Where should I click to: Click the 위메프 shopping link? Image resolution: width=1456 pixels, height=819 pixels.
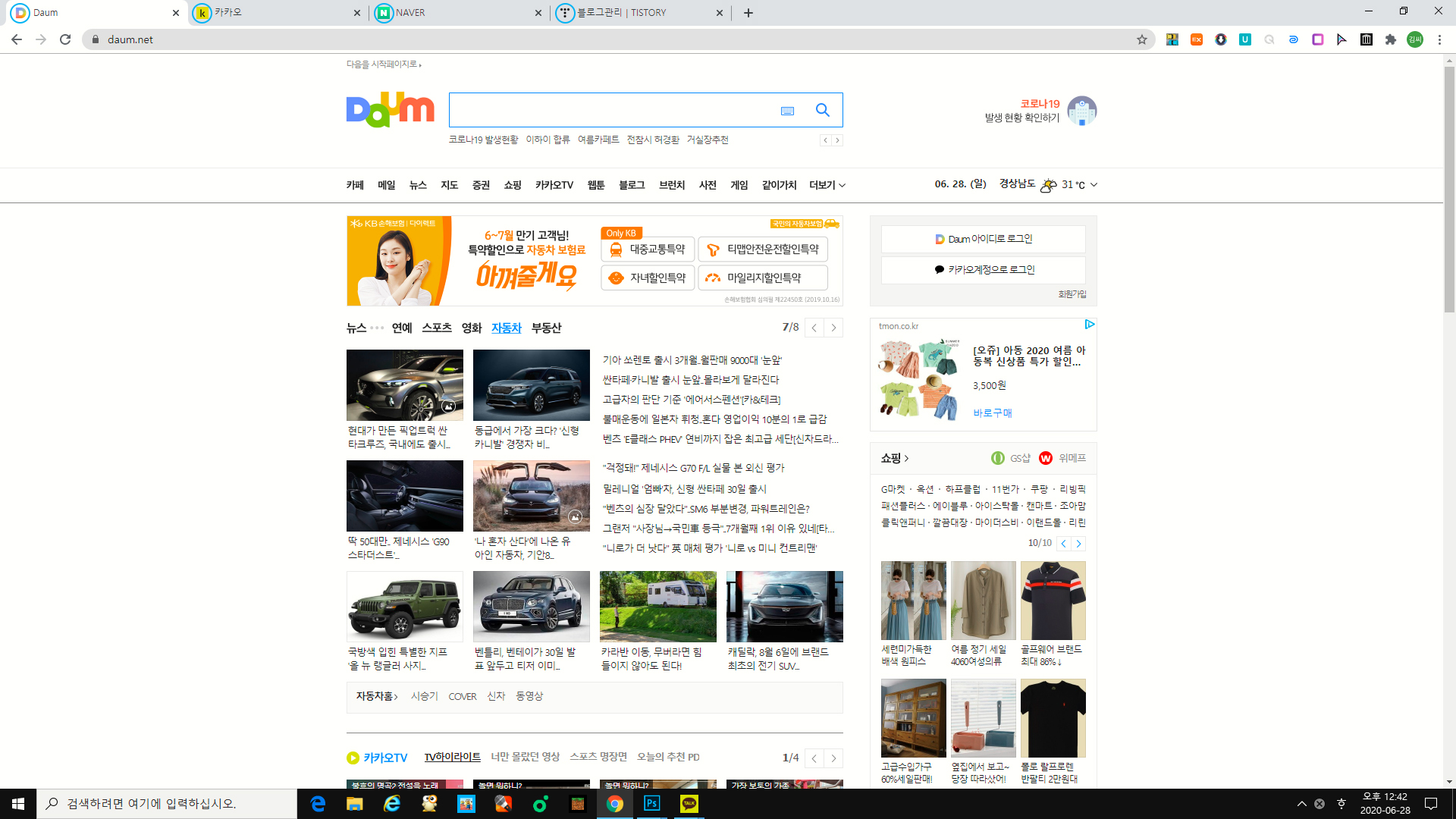click(x=1063, y=458)
